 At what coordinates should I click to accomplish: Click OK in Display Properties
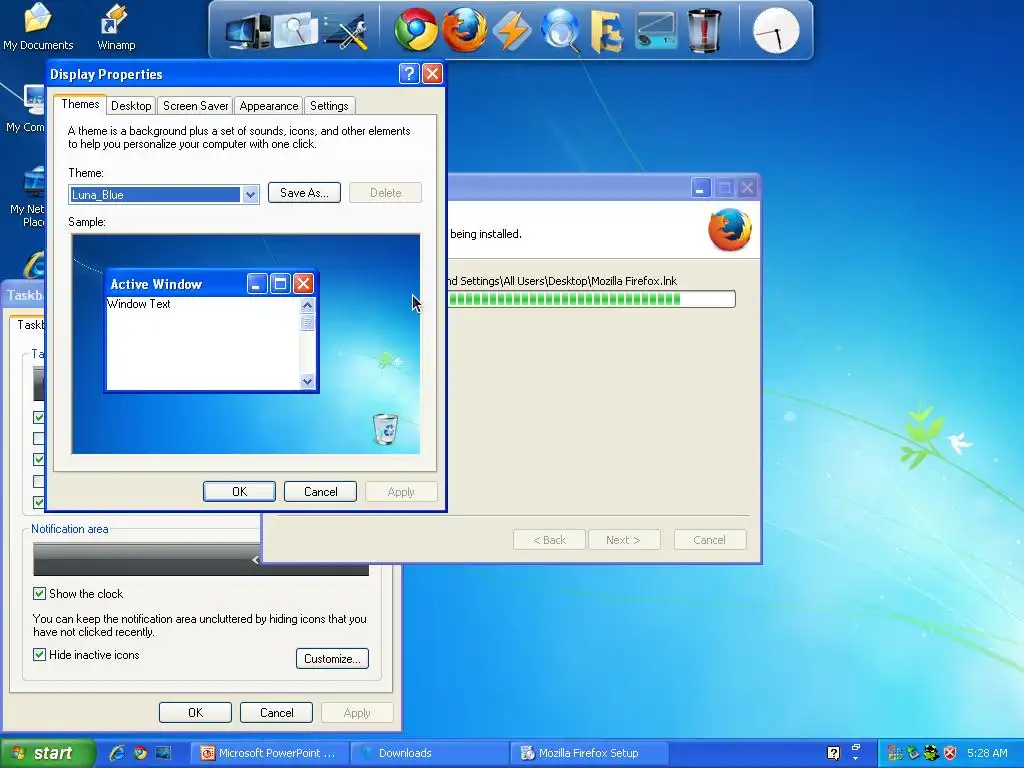click(x=240, y=492)
